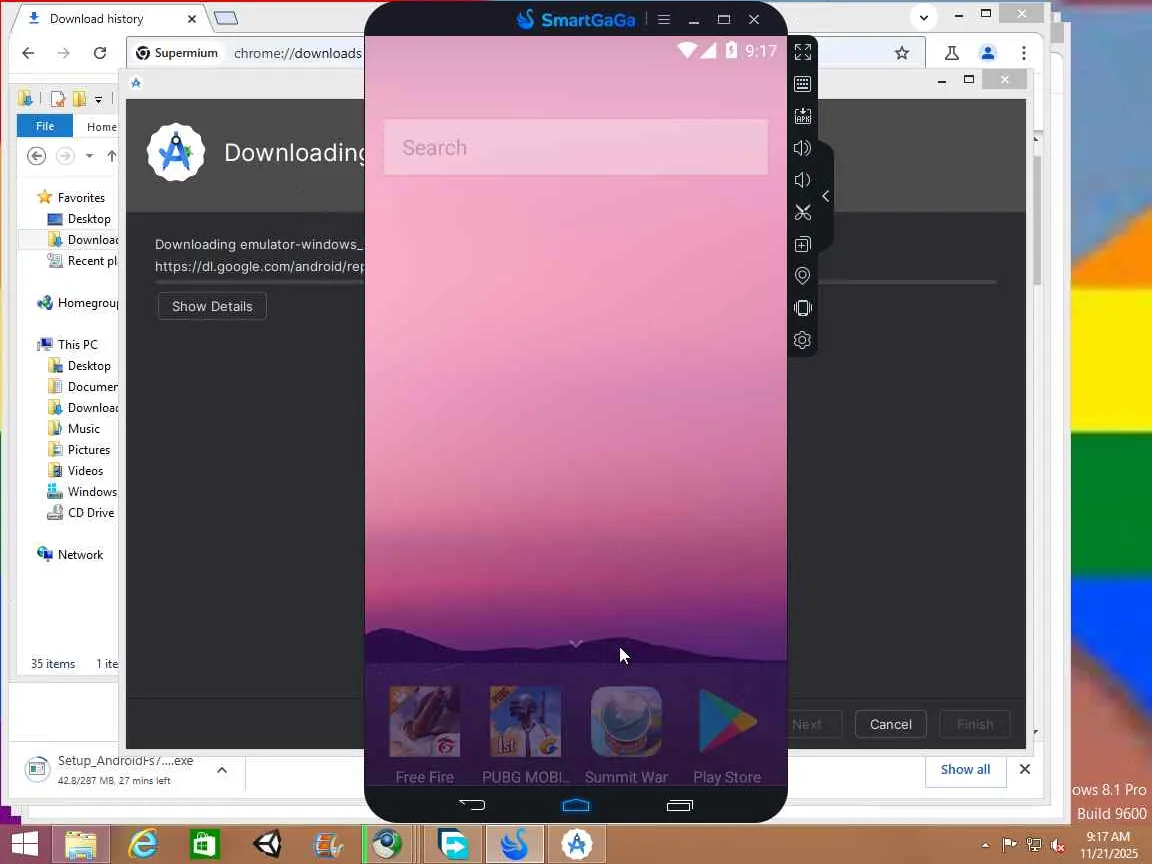1152x864 pixels.
Task: Bookmark this page with the star
Action: point(901,53)
